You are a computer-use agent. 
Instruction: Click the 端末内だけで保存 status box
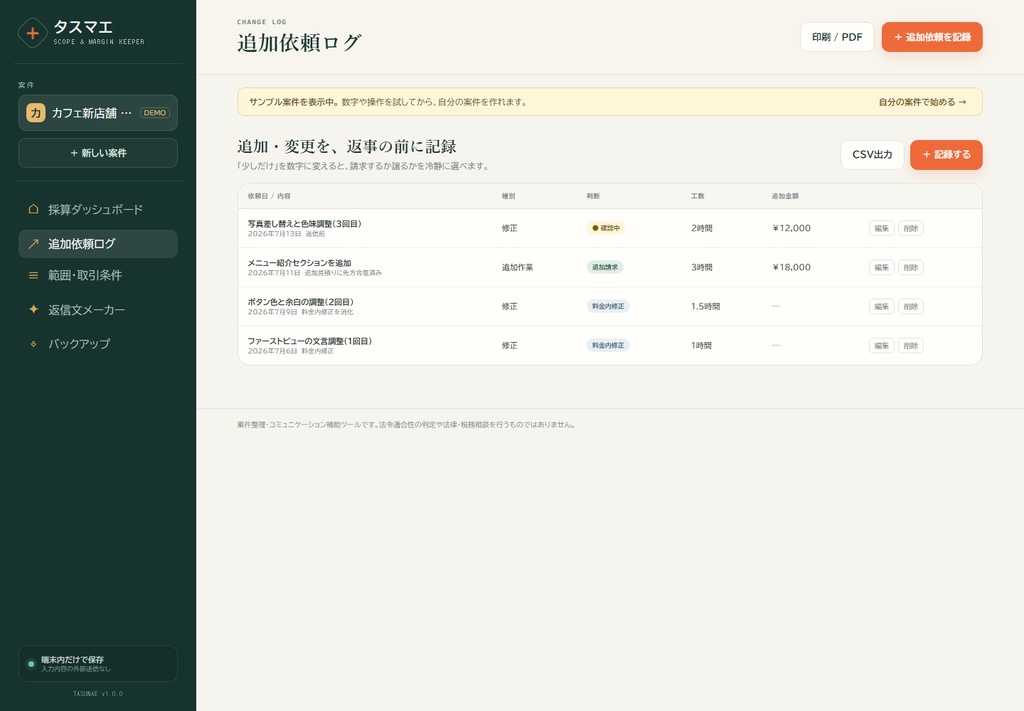click(98, 664)
